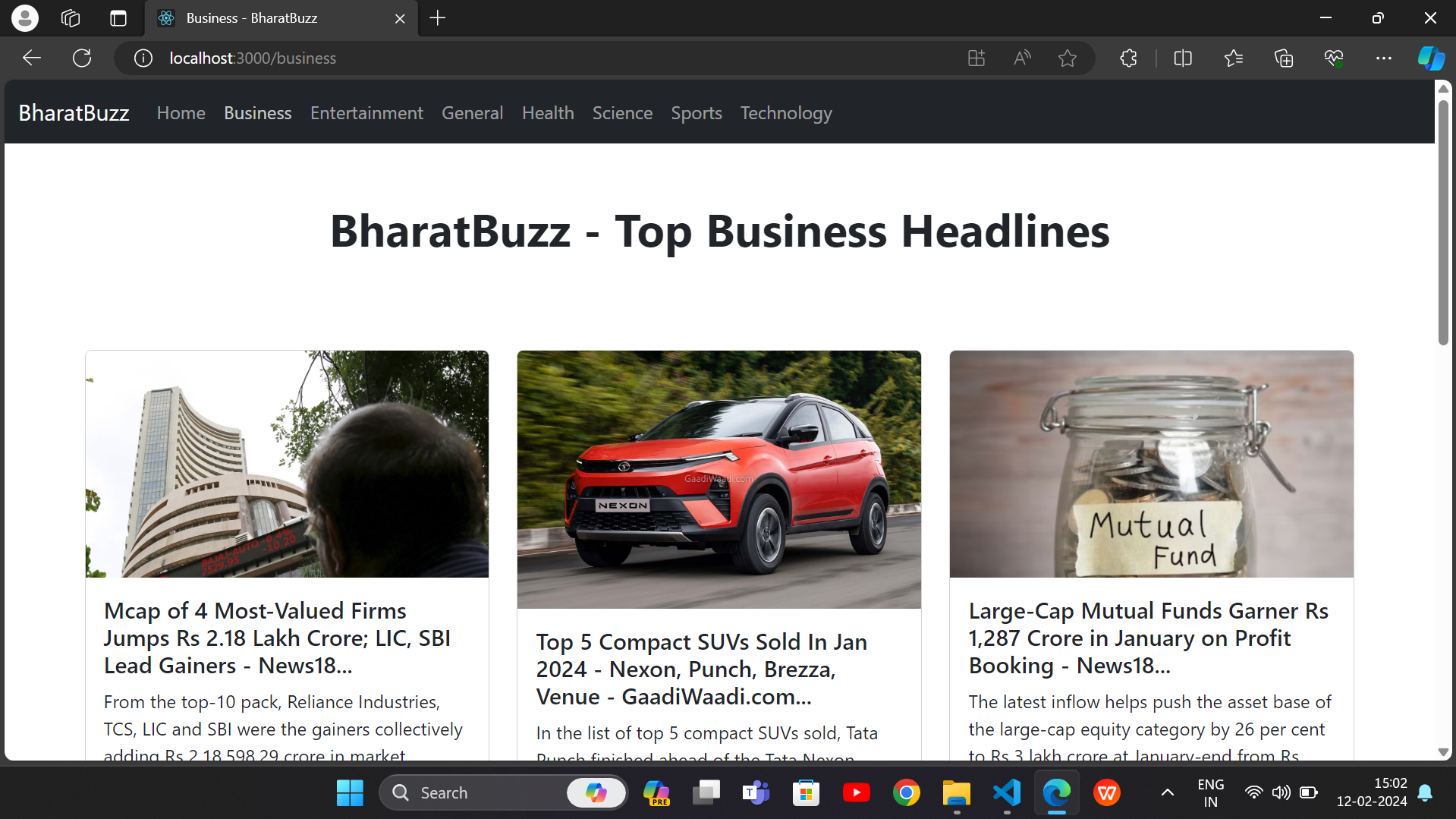Click the page scrollbar thumb
The width and height of the screenshot is (1456, 819).
(x=1443, y=222)
